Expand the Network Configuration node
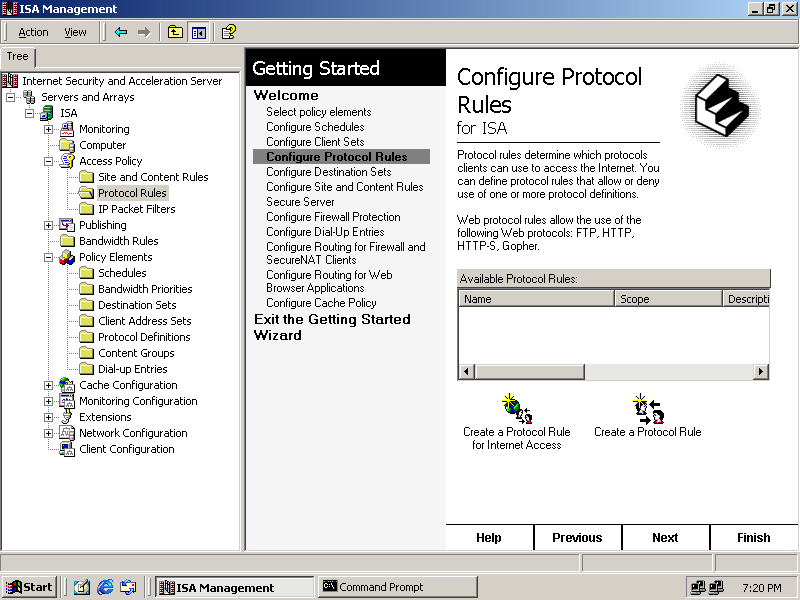This screenshot has height=600, width=800. [x=48, y=433]
